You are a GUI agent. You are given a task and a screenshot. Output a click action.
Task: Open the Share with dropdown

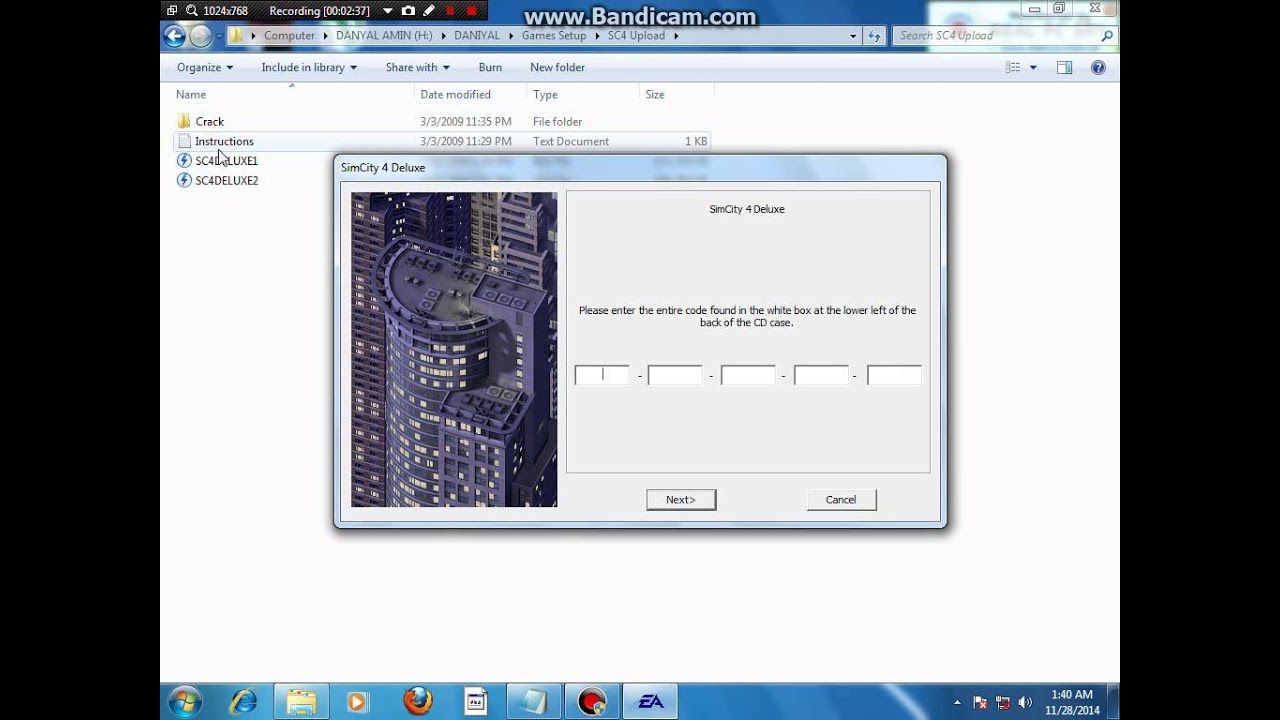(x=417, y=67)
